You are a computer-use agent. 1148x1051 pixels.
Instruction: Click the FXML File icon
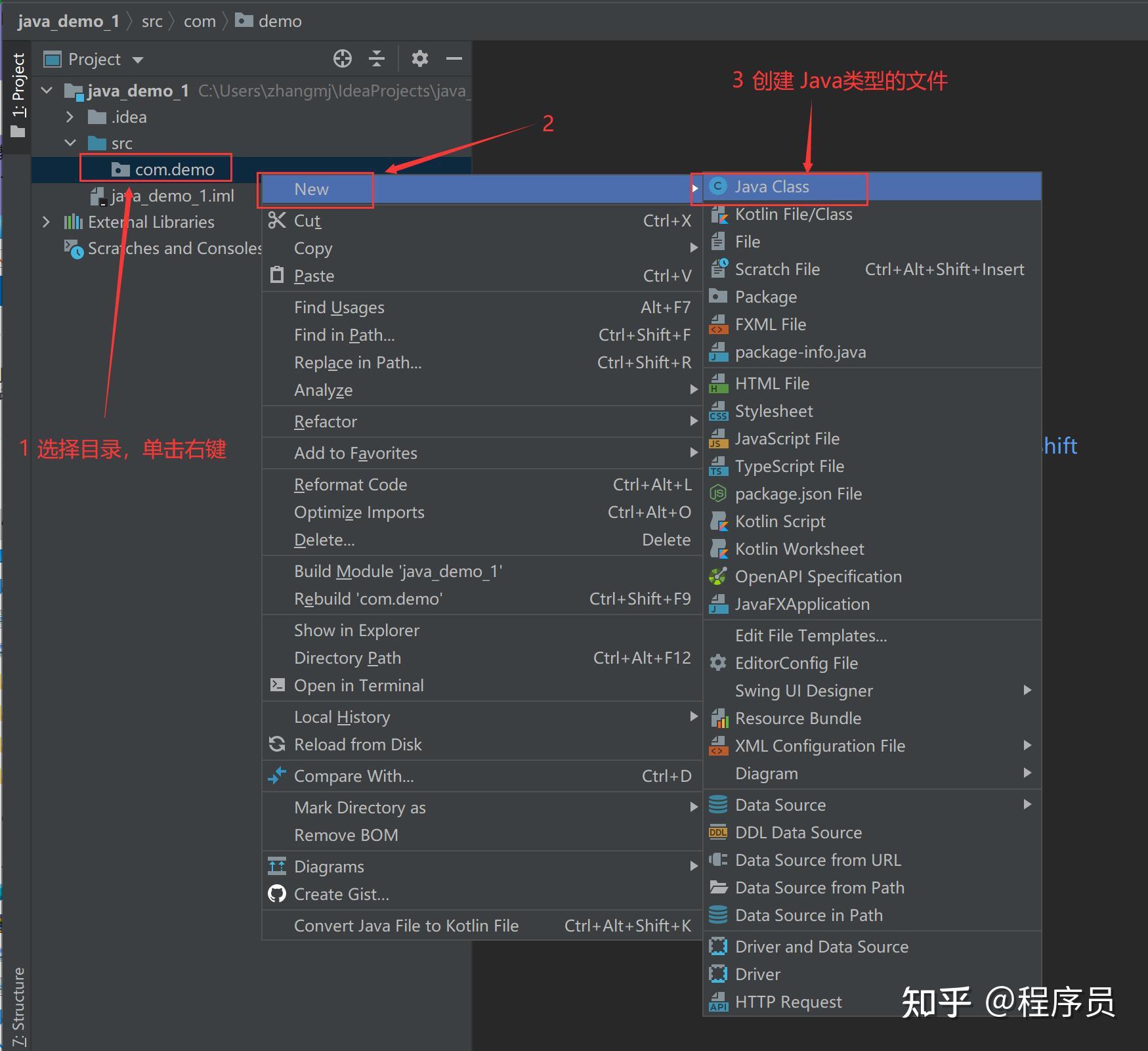click(x=719, y=324)
